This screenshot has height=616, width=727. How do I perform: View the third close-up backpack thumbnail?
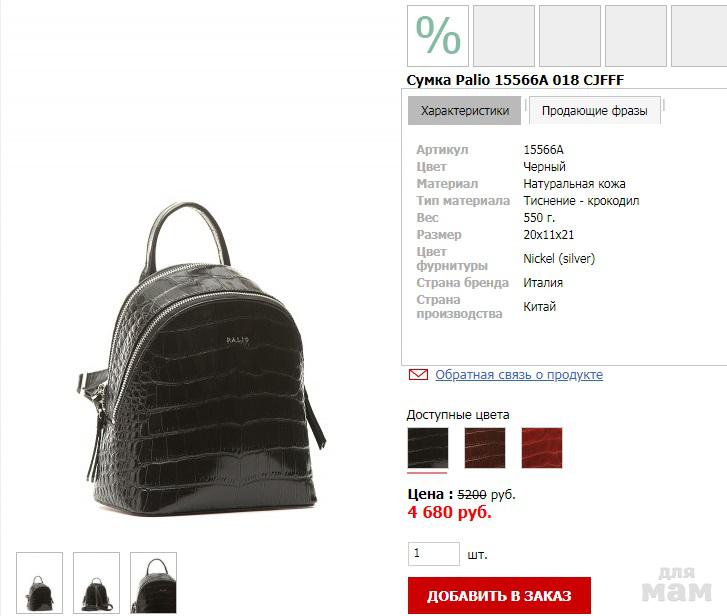[x=153, y=583]
